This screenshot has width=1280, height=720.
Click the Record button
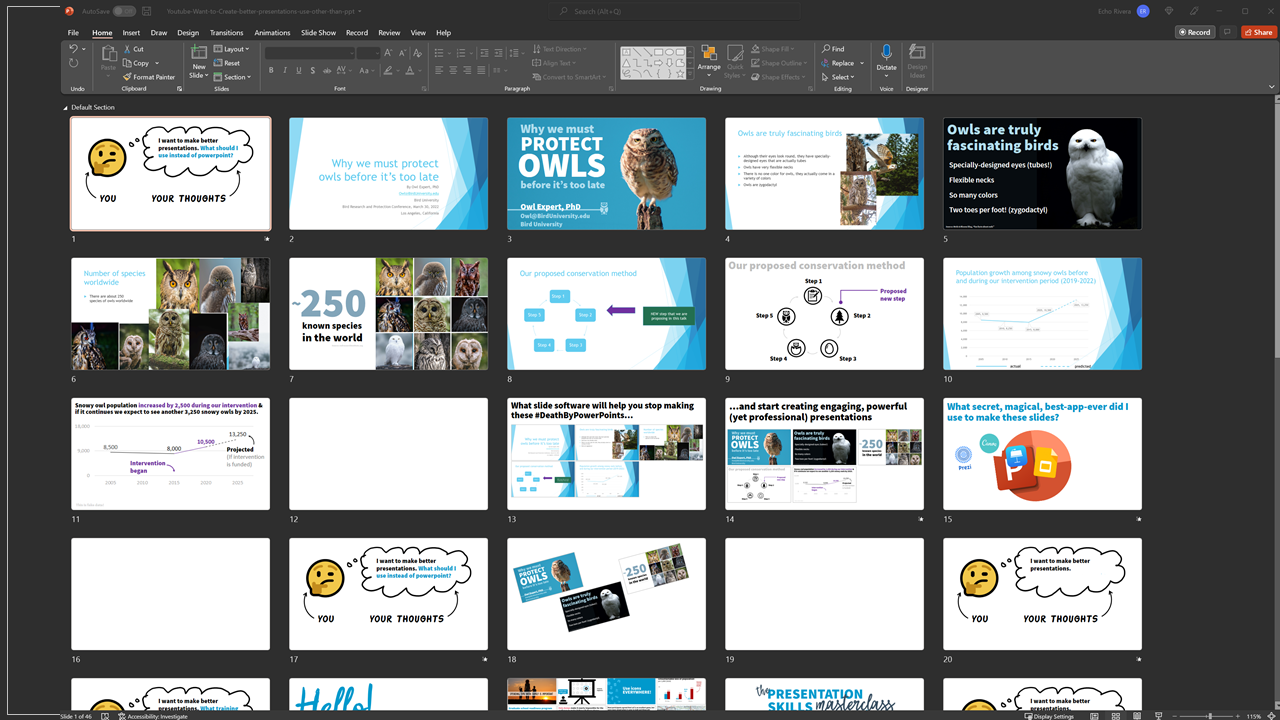pos(1195,31)
